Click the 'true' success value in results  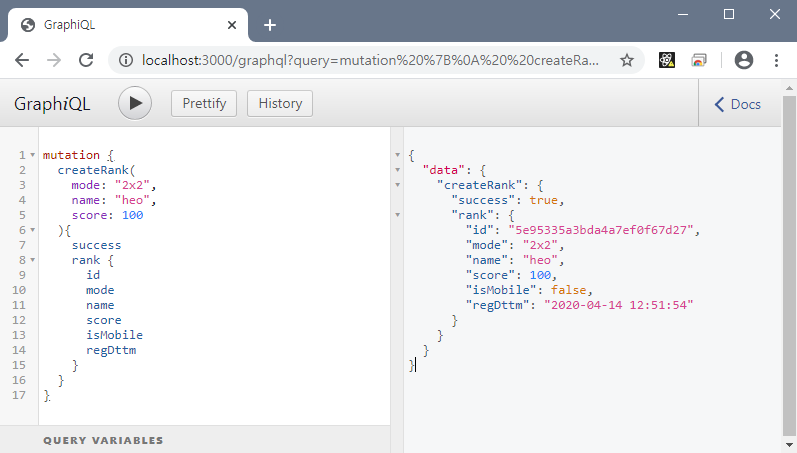[x=543, y=200]
